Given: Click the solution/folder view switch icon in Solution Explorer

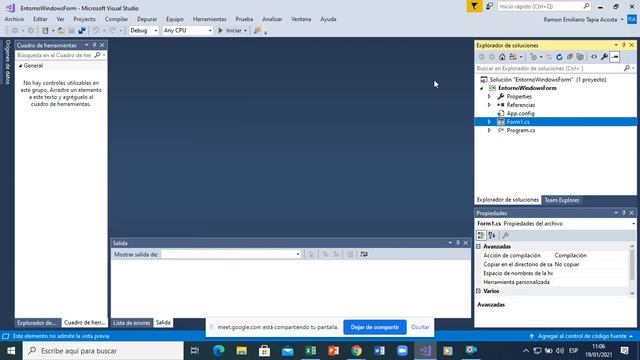Looking at the screenshot, I should coord(513,57).
